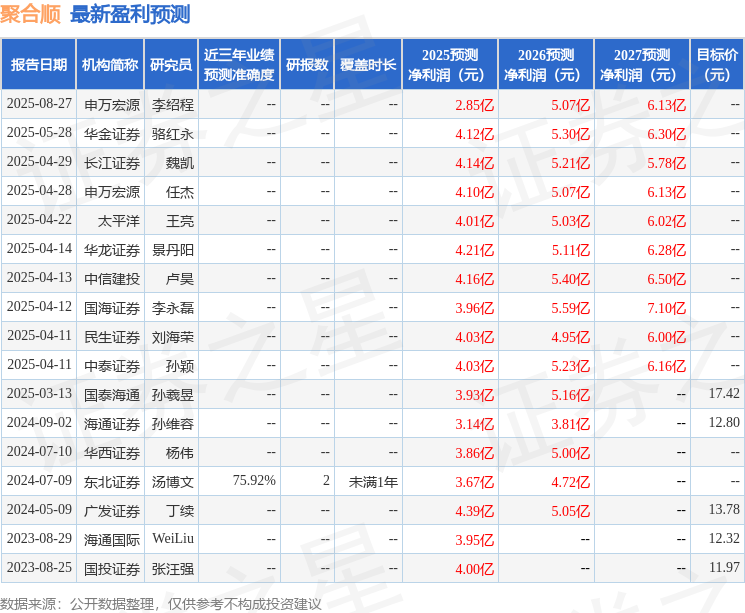This screenshot has height=613, width=745.
Task: Click analyst name 李永磊
Action: [x=173, y=308]
